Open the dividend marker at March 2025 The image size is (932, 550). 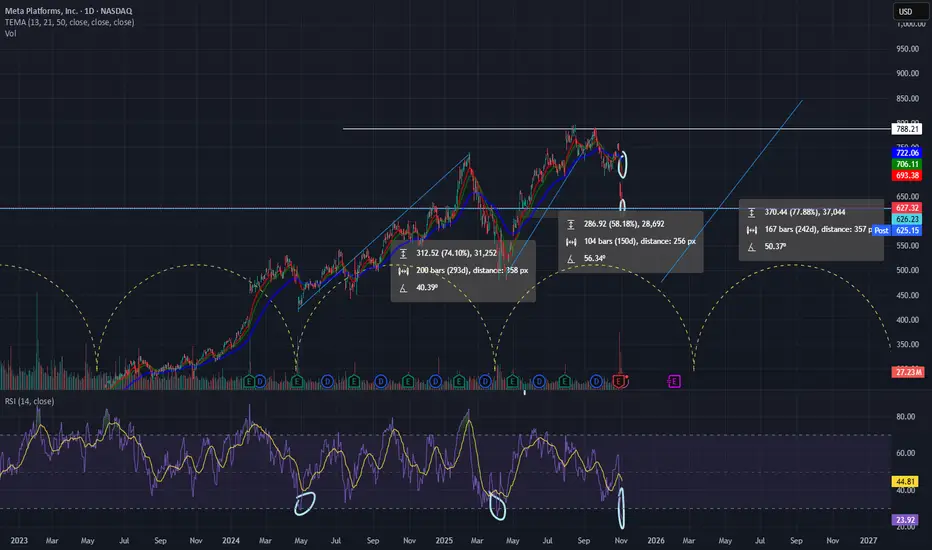tap(485, 381)
